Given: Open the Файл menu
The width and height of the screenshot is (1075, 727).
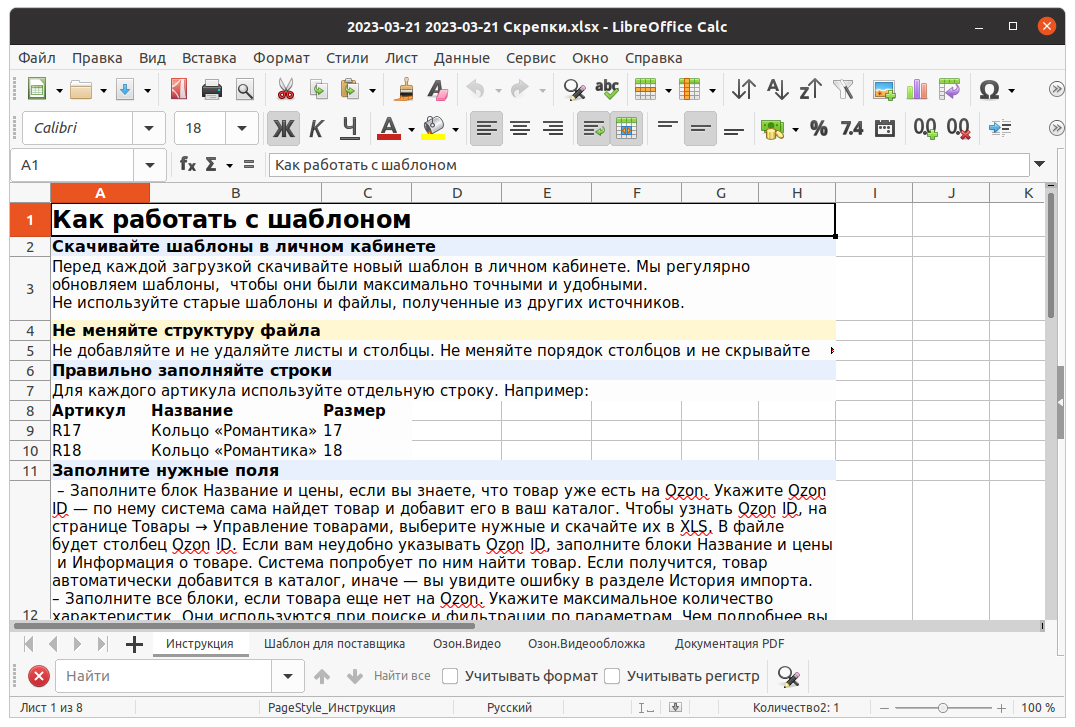Looking at the screenshot, I should (37, 58).
